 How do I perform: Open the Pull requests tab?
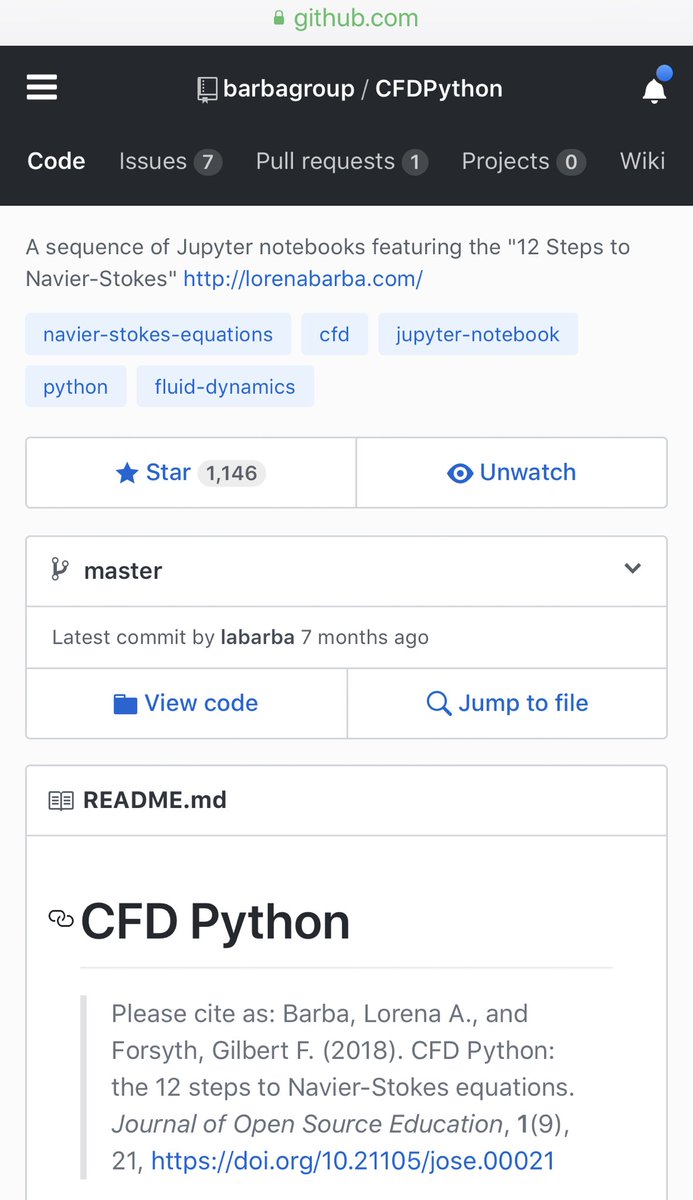(x=342, y=161)
